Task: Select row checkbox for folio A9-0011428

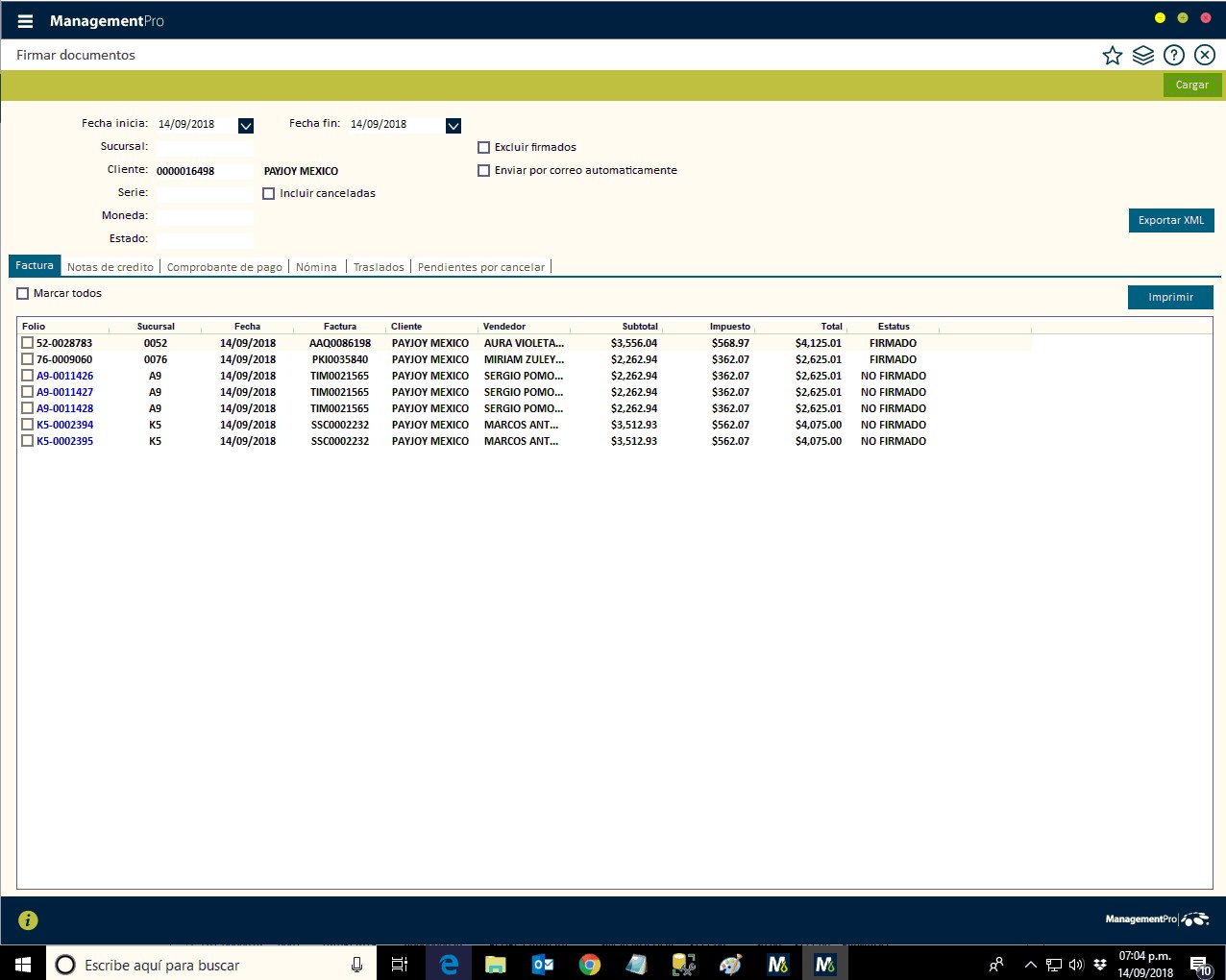Action: point(27,407)
